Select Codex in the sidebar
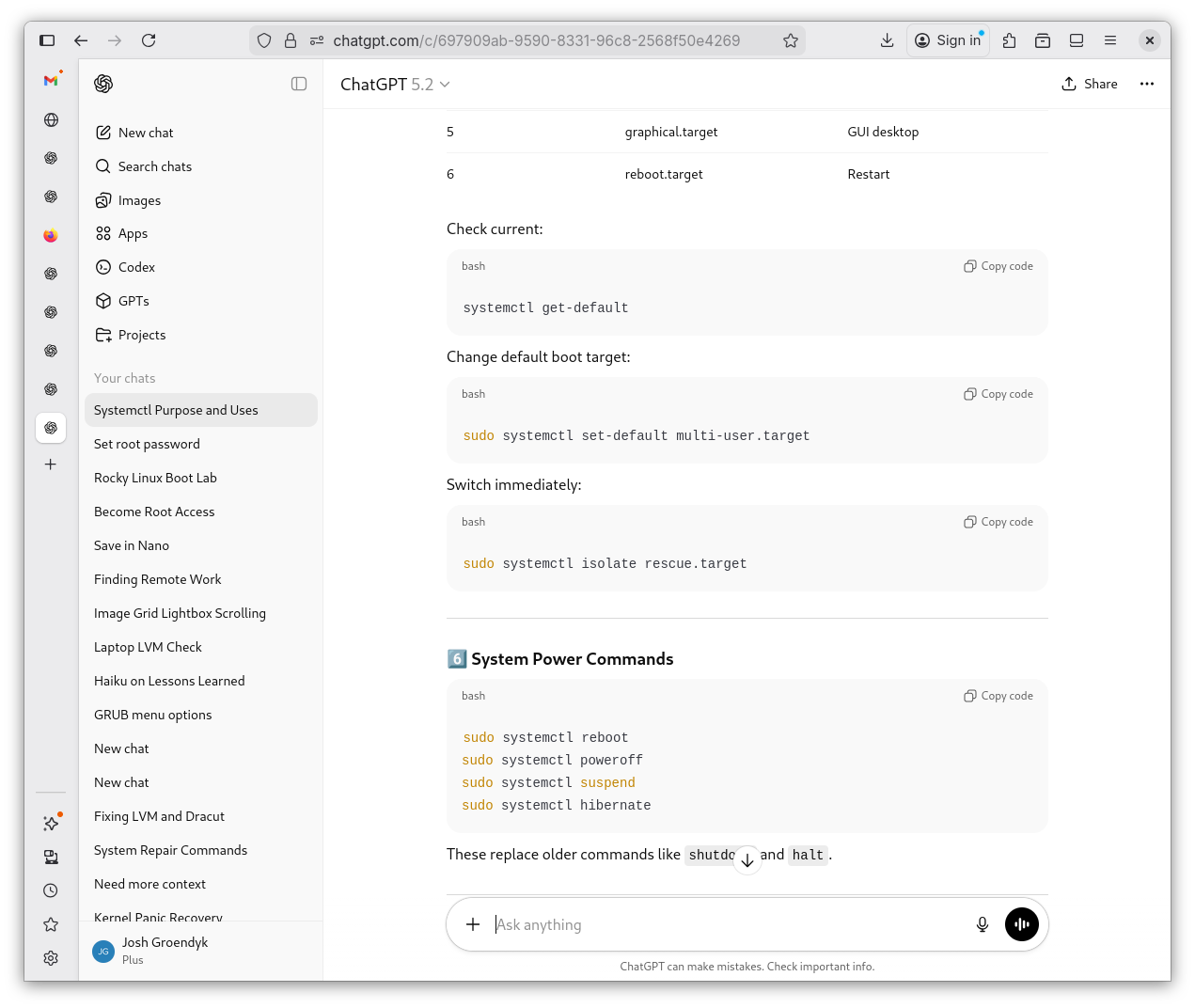 [x=136, y=267]
